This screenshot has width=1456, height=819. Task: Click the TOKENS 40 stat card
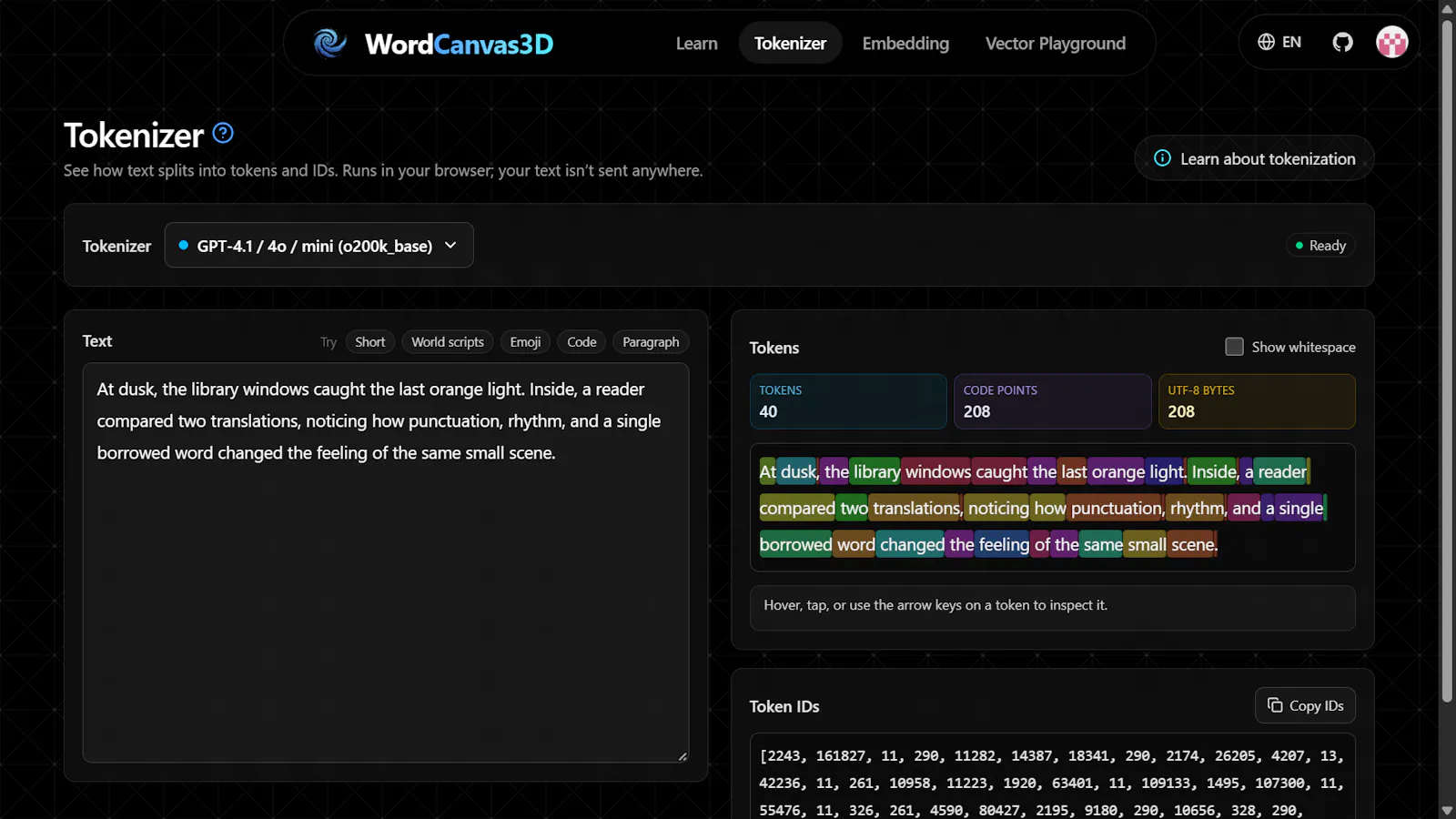coord(848,401)
